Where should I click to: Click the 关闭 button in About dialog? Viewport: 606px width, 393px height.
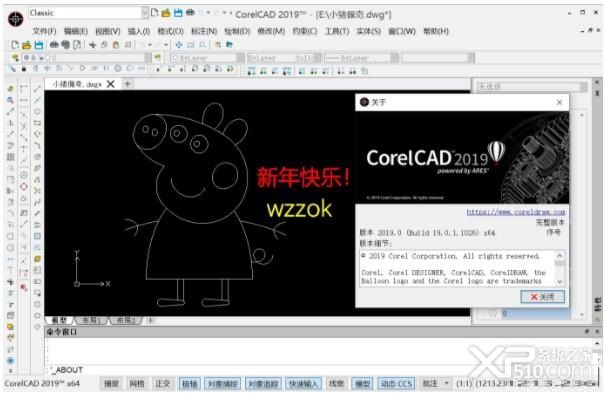[543, 297]
